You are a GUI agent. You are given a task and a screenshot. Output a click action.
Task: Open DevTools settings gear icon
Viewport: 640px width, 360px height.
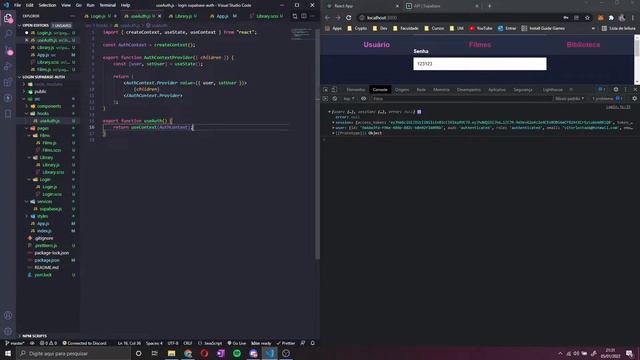pos(616,89)
